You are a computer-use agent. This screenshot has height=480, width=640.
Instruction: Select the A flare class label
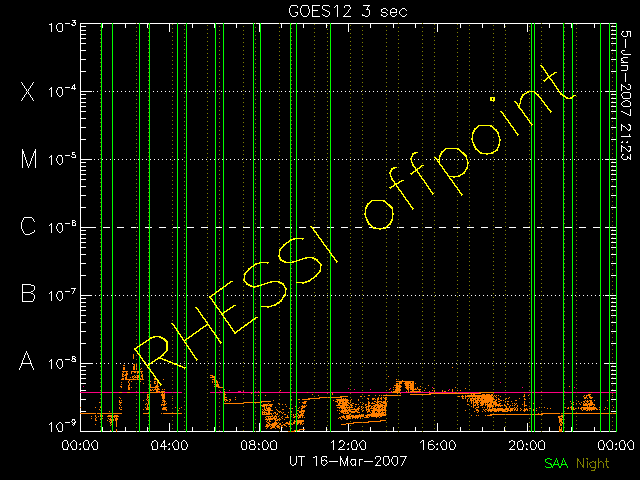tap(27, 361)
